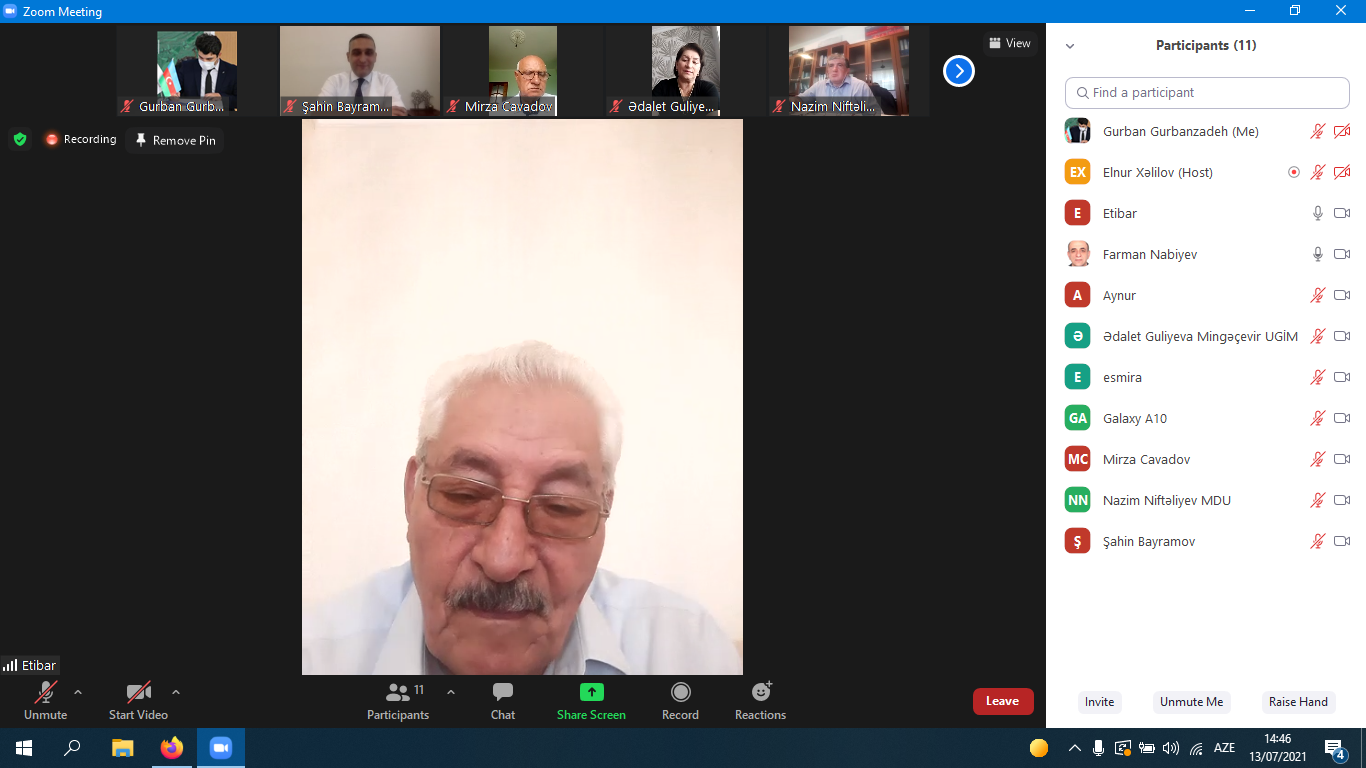Open File Explorer from the taskbar
The height and width of the screenshot is (768, 1366).
point(122,748)
